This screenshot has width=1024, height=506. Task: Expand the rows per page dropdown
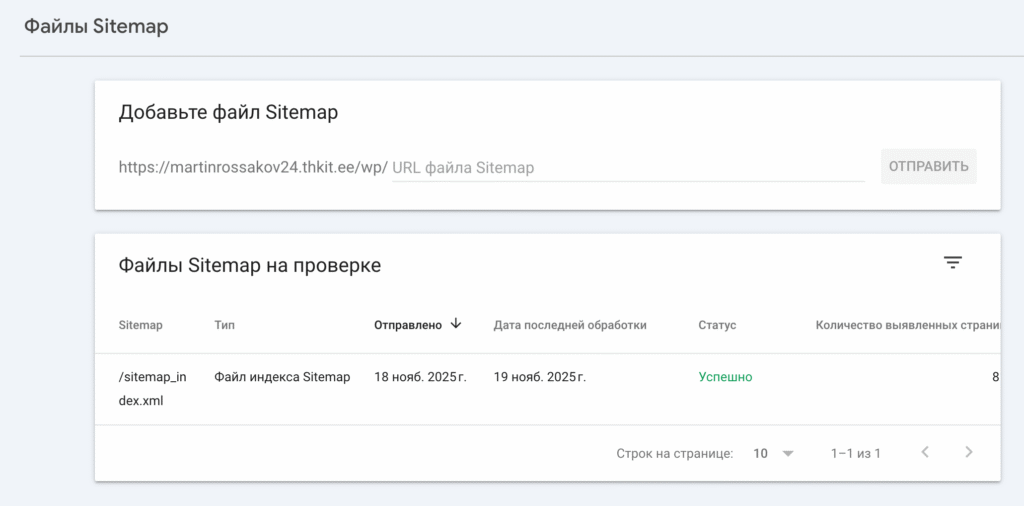(x=774, y=453)
